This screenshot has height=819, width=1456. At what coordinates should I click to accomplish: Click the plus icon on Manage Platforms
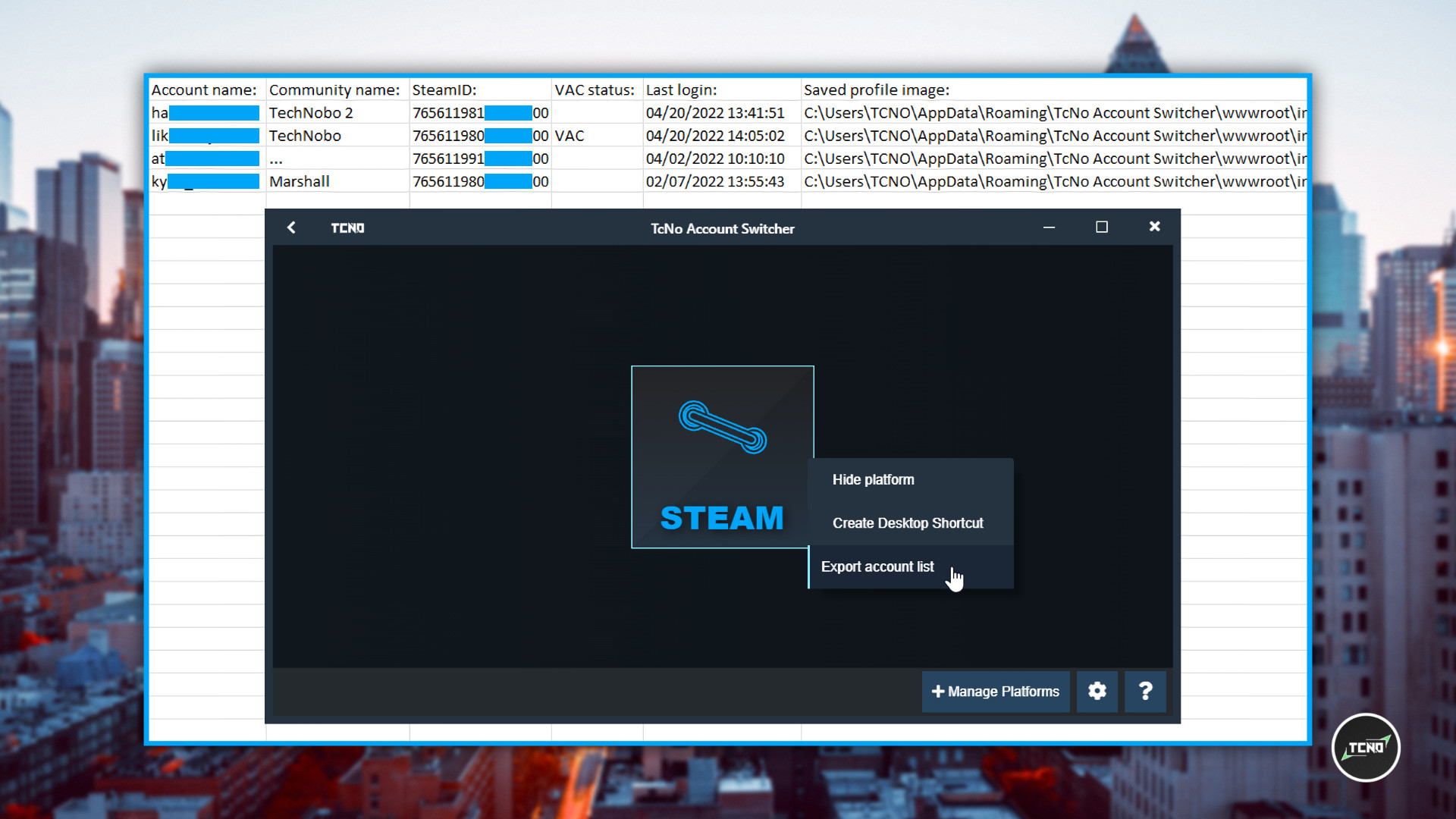pyautogui.click(x=937, y=691)
